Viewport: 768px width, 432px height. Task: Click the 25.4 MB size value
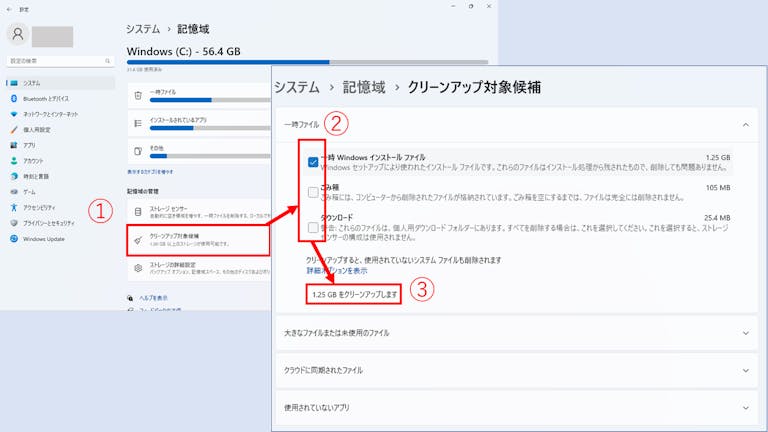(x=717, y=217)
